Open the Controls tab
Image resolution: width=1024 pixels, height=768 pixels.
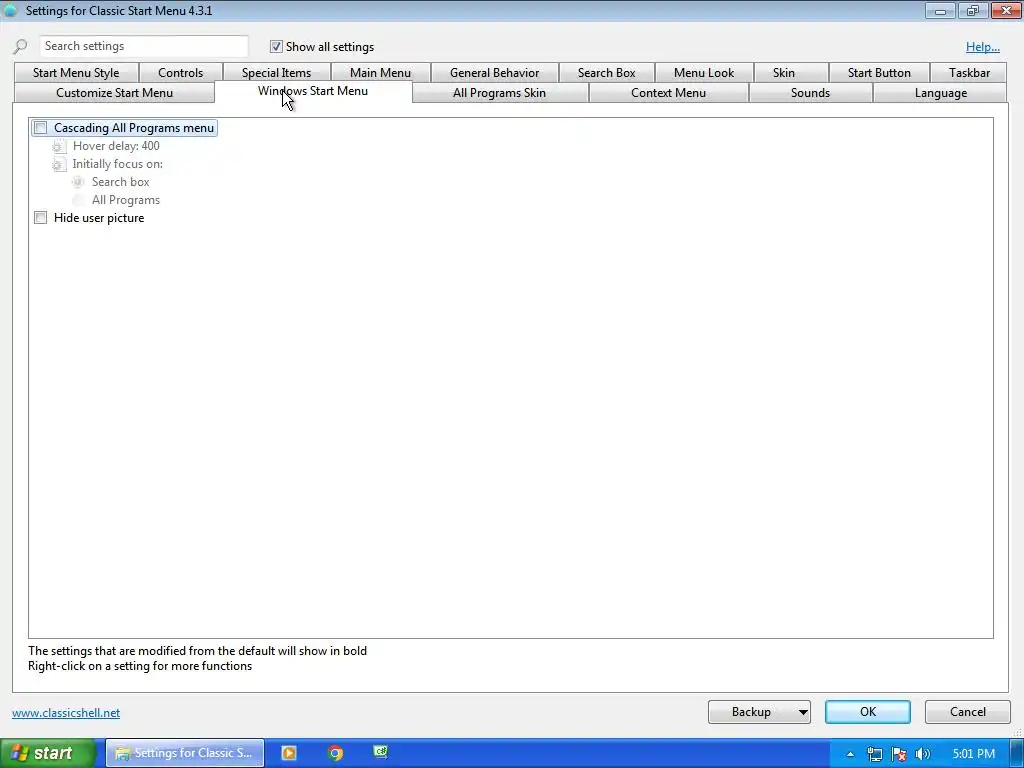click(180, 72)
